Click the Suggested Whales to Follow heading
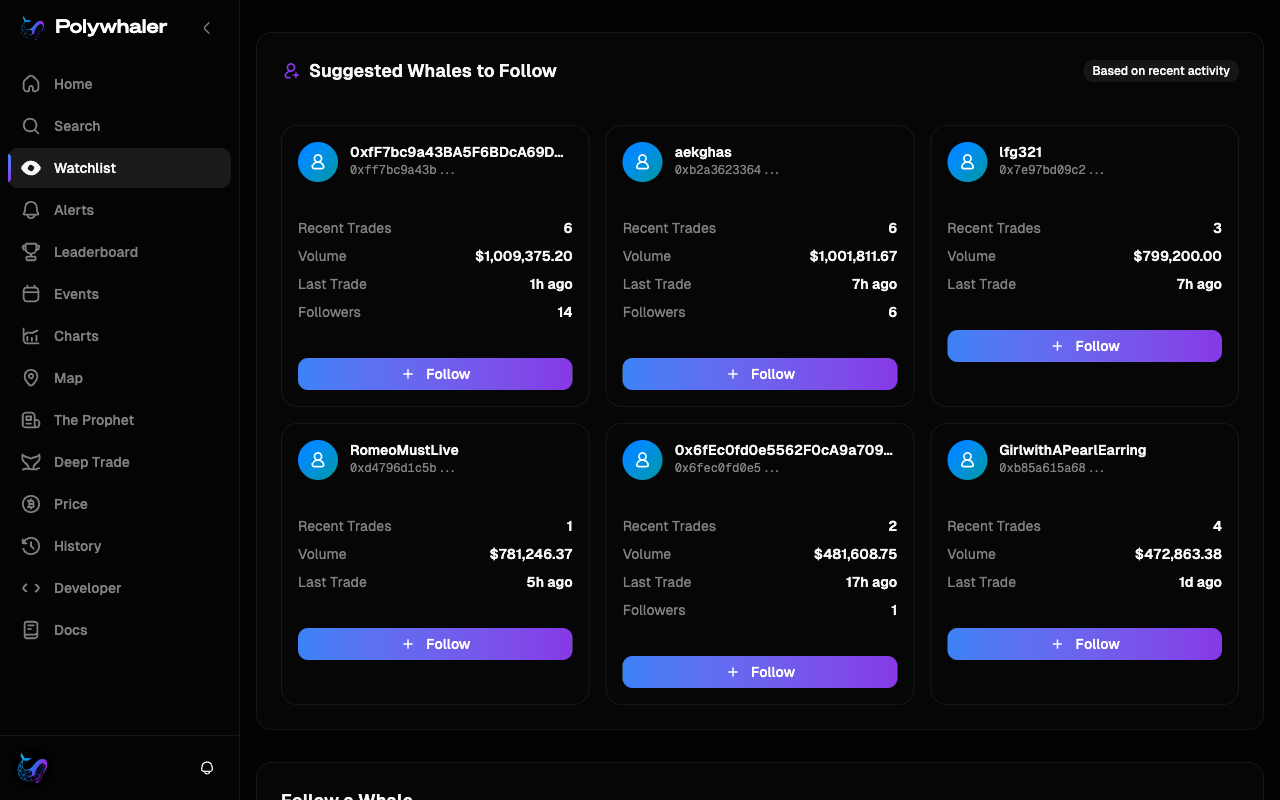 tap(433, 71)
